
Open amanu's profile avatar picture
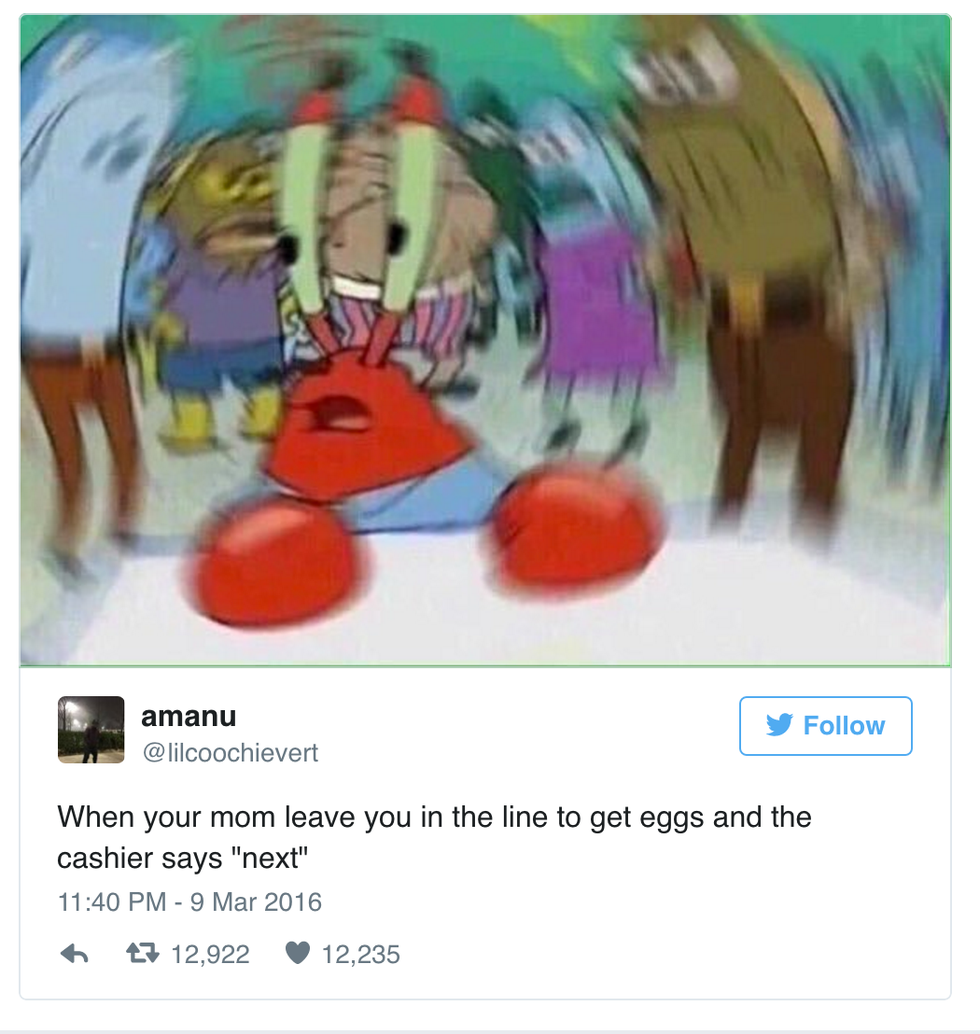click(x=91, y=729)
